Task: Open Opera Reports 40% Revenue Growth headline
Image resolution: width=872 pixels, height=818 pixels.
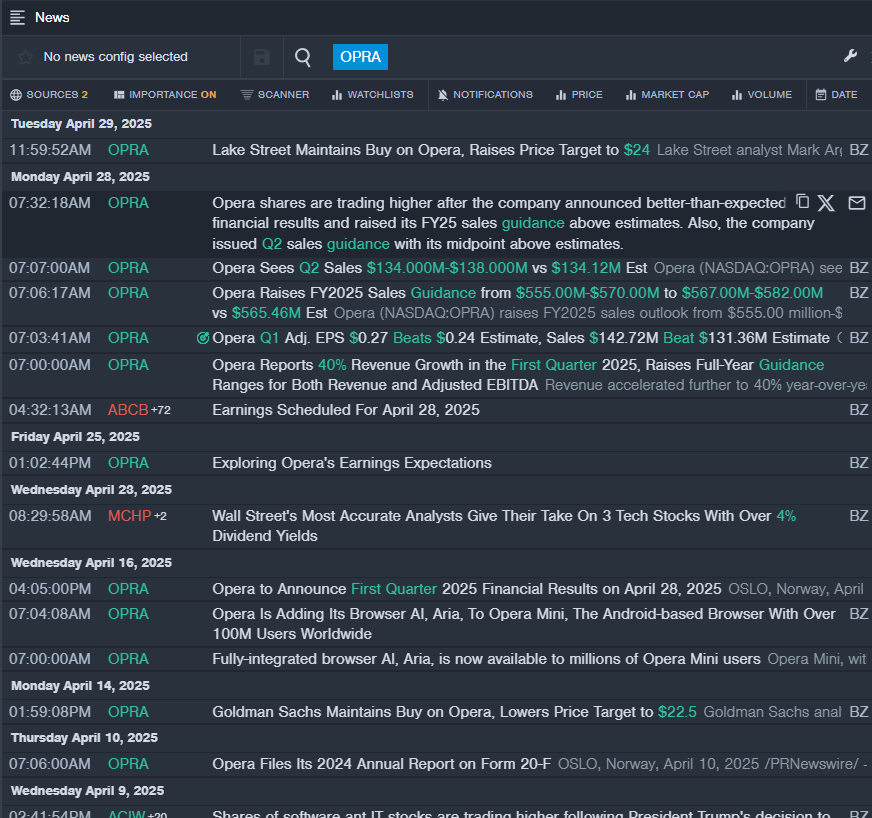Action: [518, 375]
